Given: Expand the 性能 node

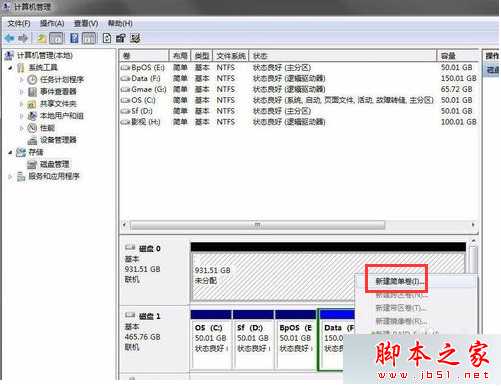Looking at the screenshot, I should click(x=21, y=128).
